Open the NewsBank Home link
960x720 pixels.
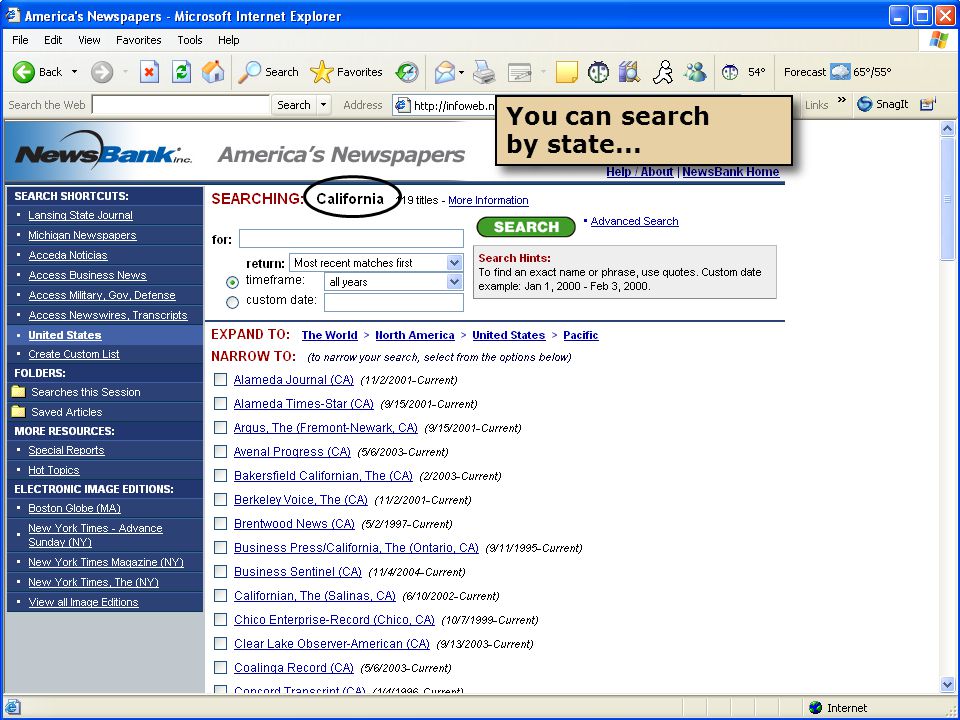(x=730, y=172)
